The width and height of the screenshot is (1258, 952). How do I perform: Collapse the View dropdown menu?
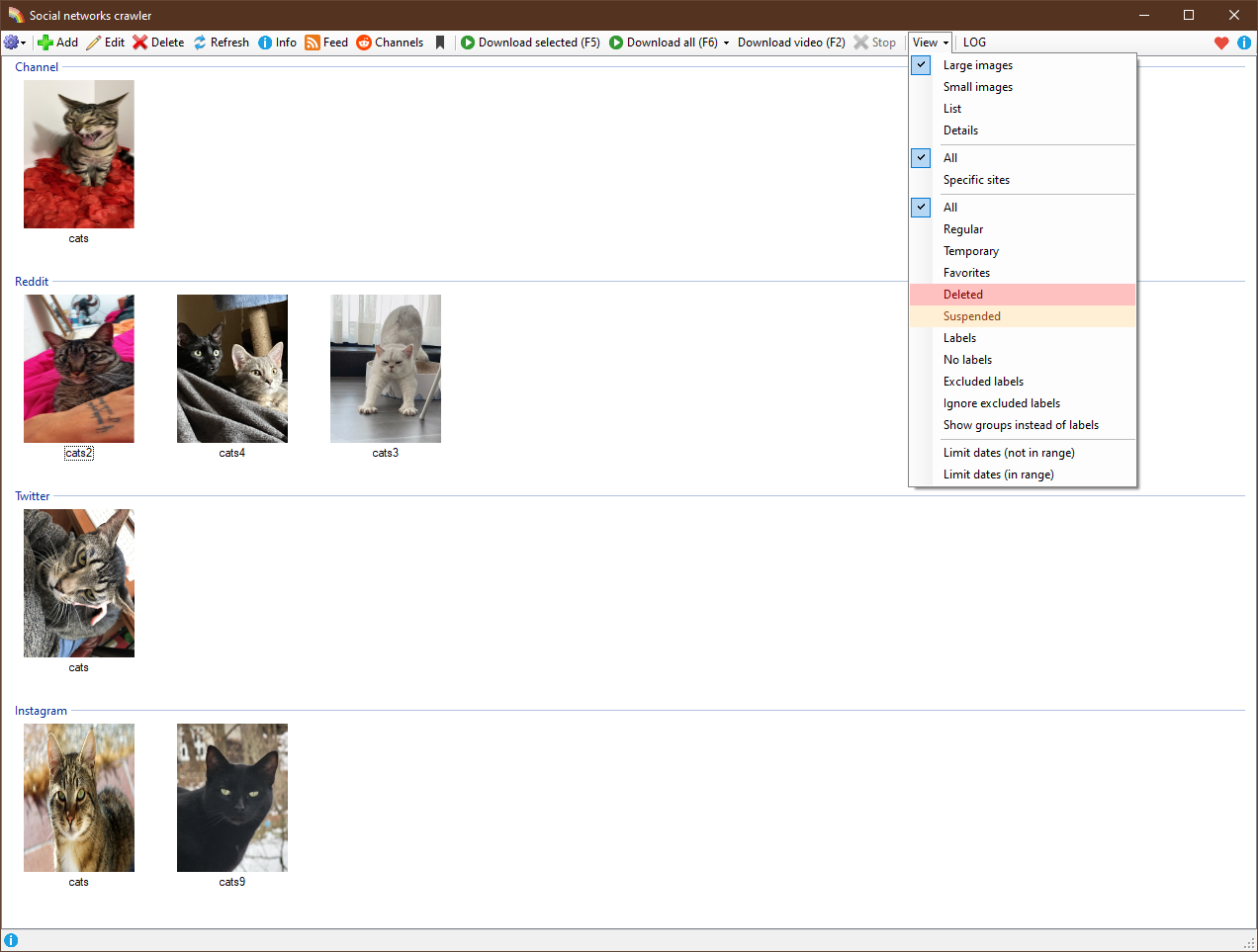click(930, 43)
